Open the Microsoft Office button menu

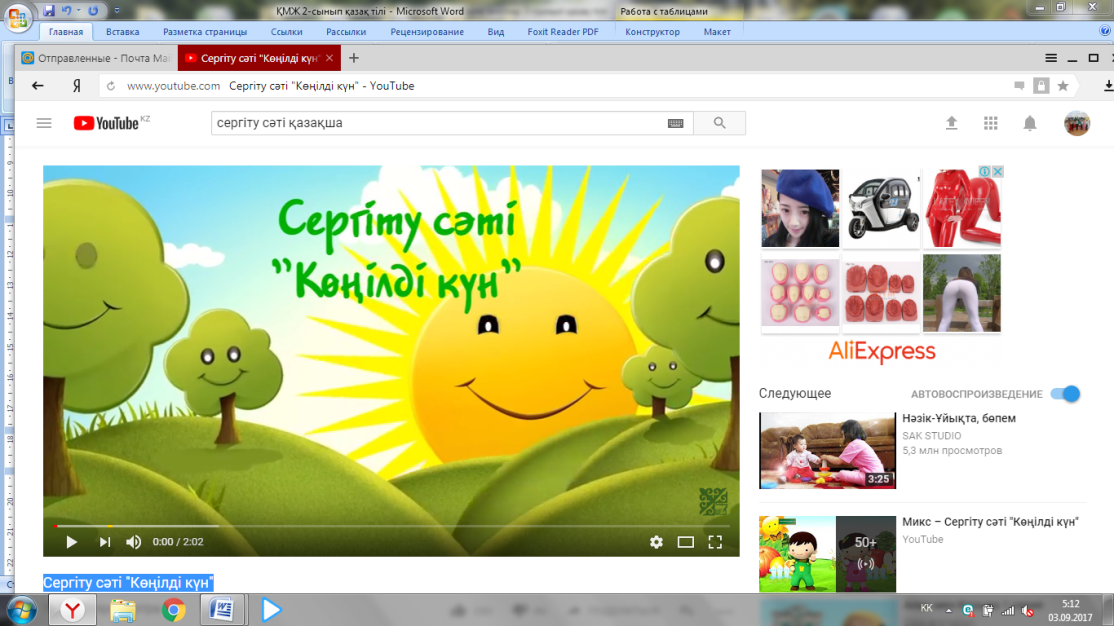(18, 18)
